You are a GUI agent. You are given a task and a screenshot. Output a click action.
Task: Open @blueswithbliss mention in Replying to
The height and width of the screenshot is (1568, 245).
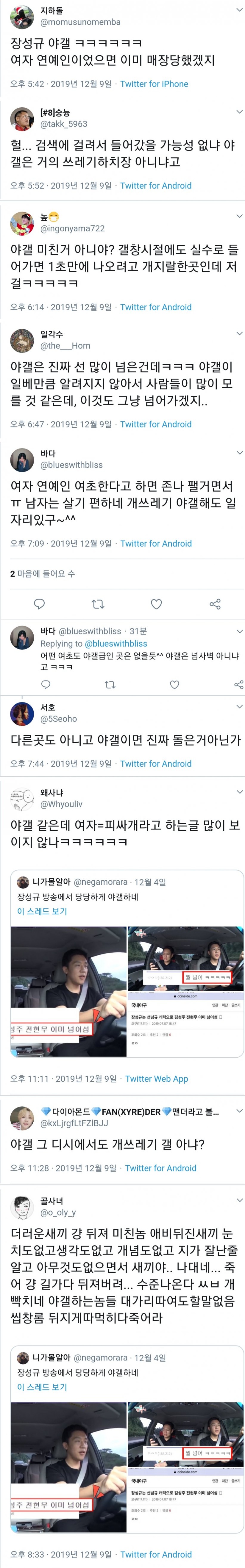[116, 643]
